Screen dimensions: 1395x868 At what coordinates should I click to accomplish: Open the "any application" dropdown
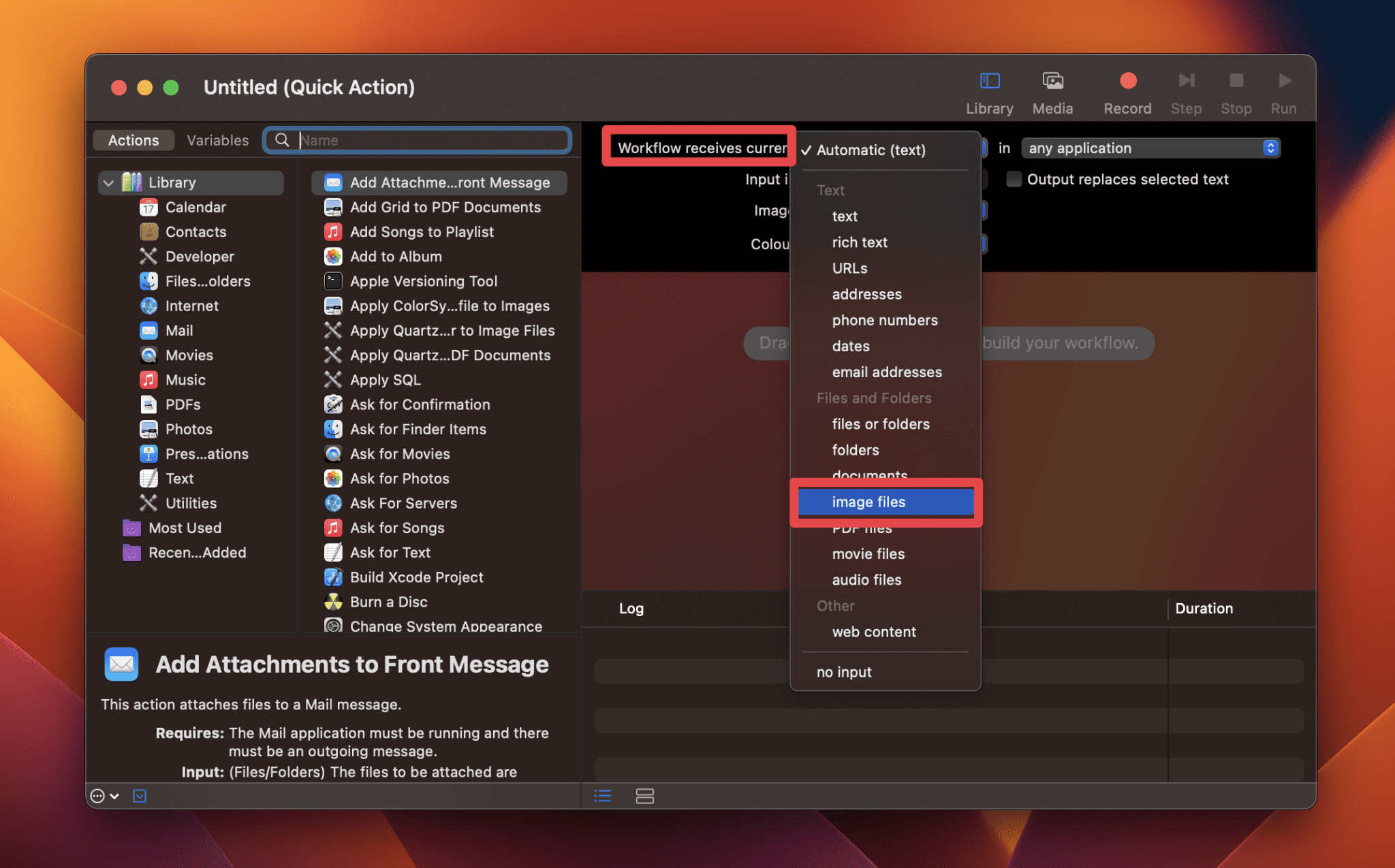tap(1151, 148)
